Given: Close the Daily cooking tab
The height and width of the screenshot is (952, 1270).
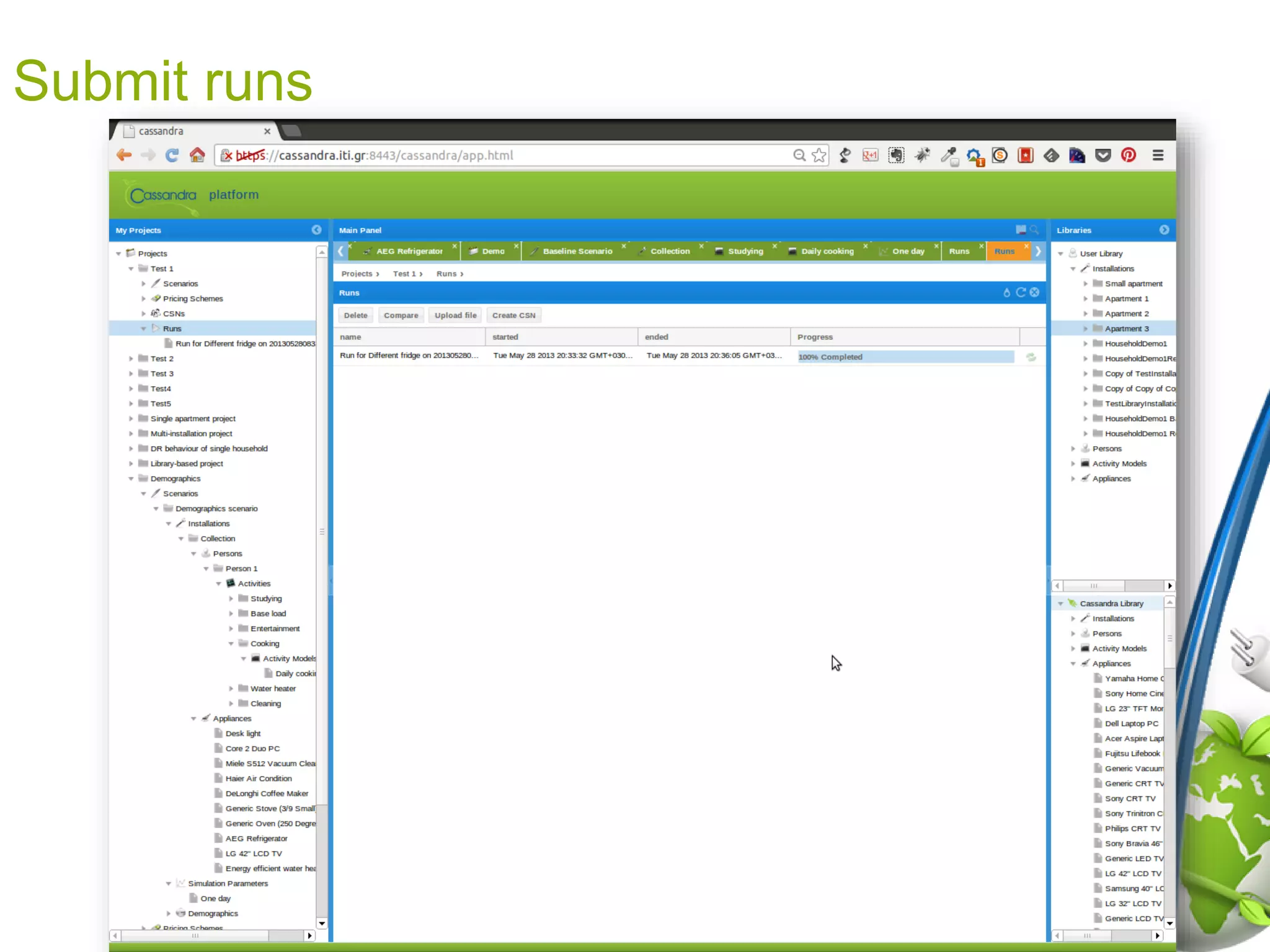Looking at the screenshot, I should (x=866, y=246).
